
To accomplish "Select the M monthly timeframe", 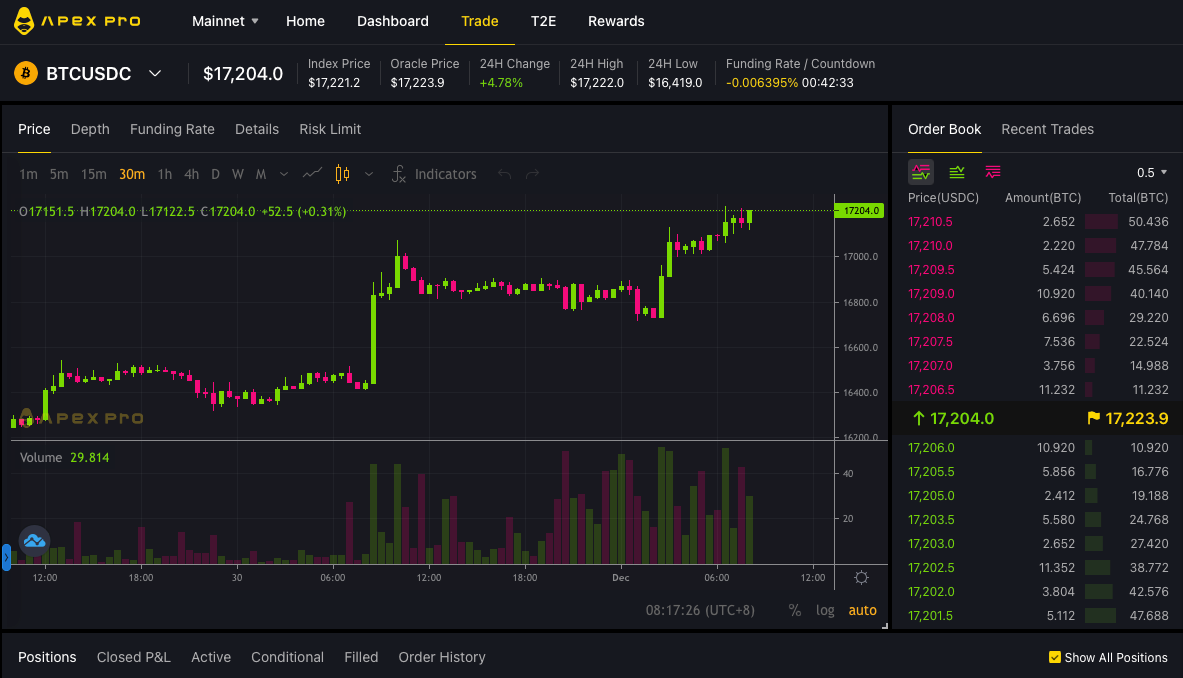I will [261, 174].
